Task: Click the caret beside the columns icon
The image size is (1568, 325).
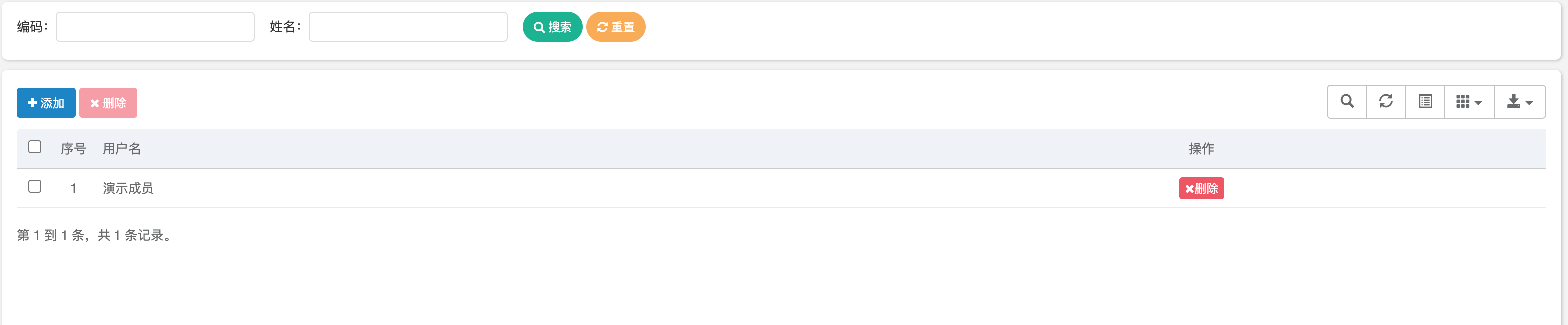Action: pyautogui.click(x=1478, y=103)
